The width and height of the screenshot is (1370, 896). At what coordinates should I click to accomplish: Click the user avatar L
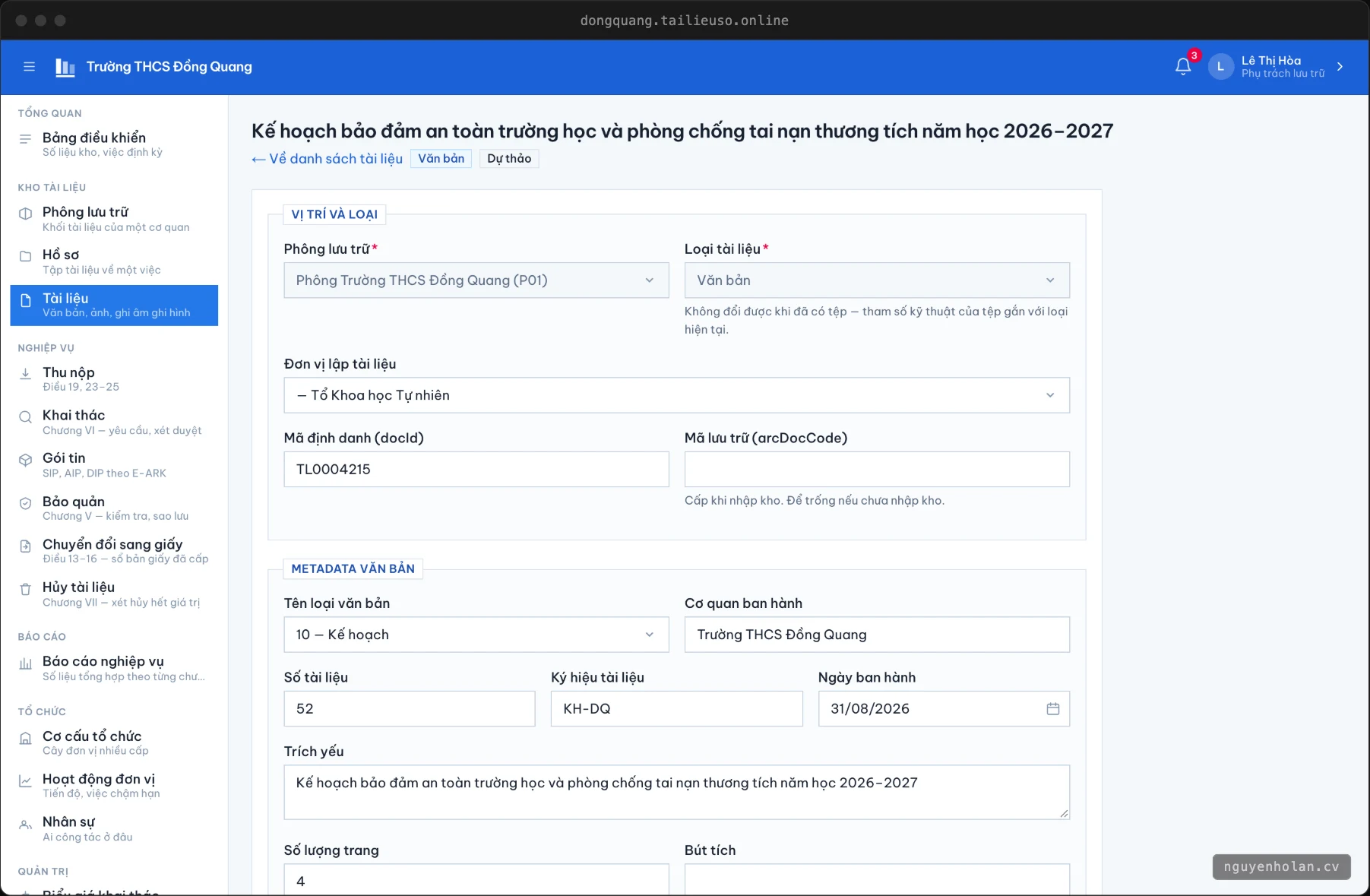[1220, 67]
